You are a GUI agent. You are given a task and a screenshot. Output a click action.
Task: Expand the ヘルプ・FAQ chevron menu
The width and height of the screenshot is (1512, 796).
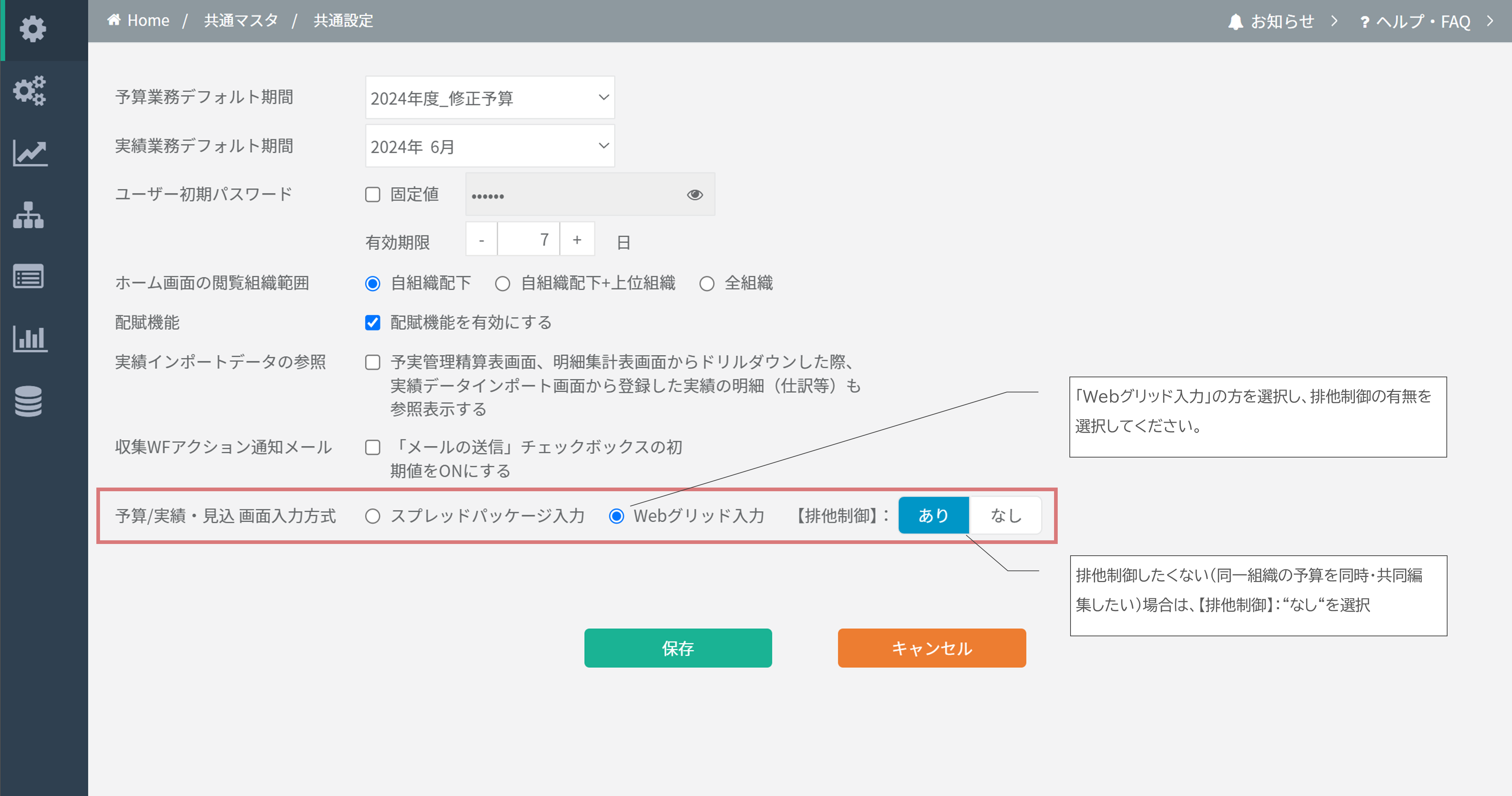click(1490, 22)
